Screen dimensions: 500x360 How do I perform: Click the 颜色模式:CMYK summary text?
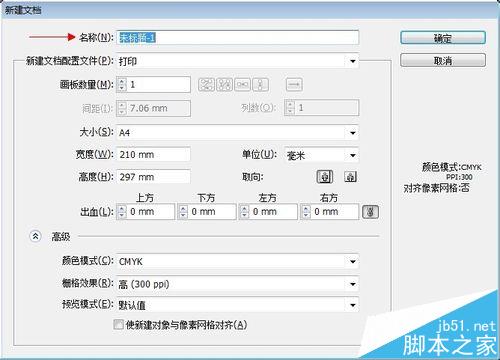(452, 167)
